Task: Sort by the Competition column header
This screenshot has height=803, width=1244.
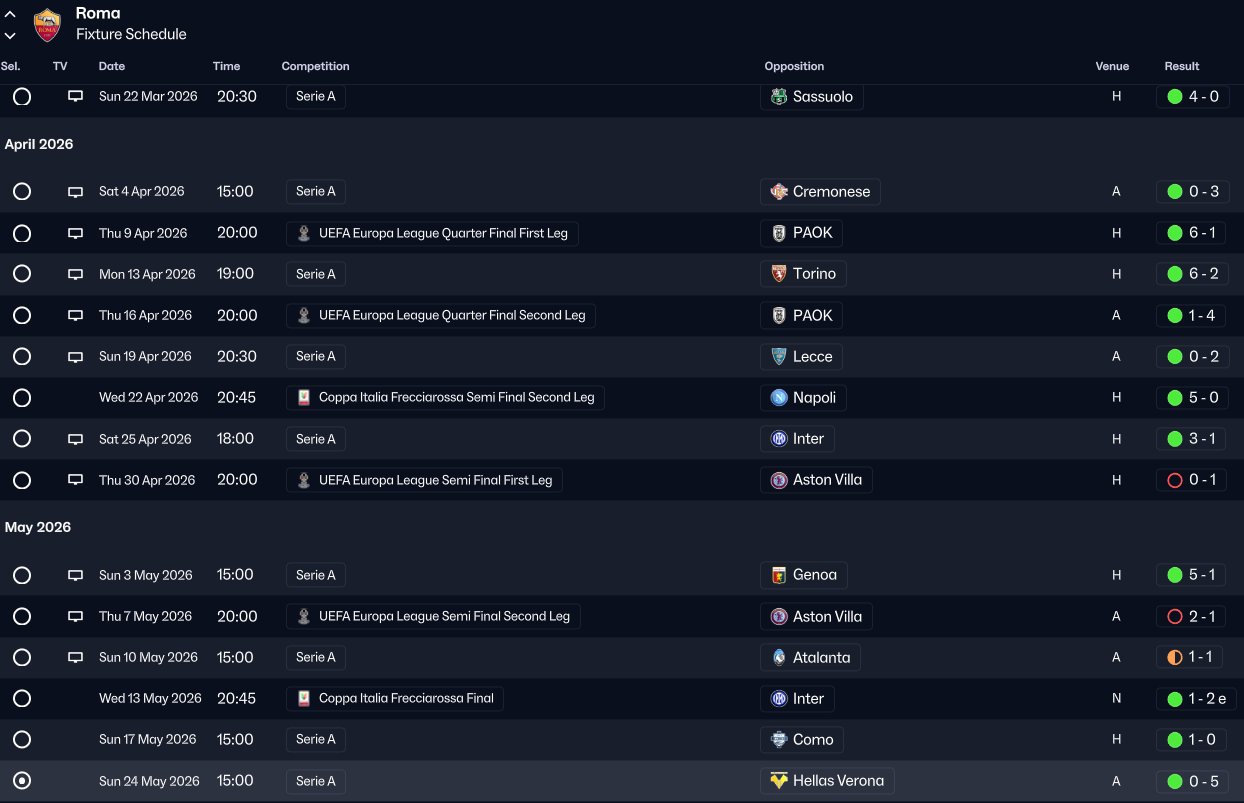Action: point(315,66)
